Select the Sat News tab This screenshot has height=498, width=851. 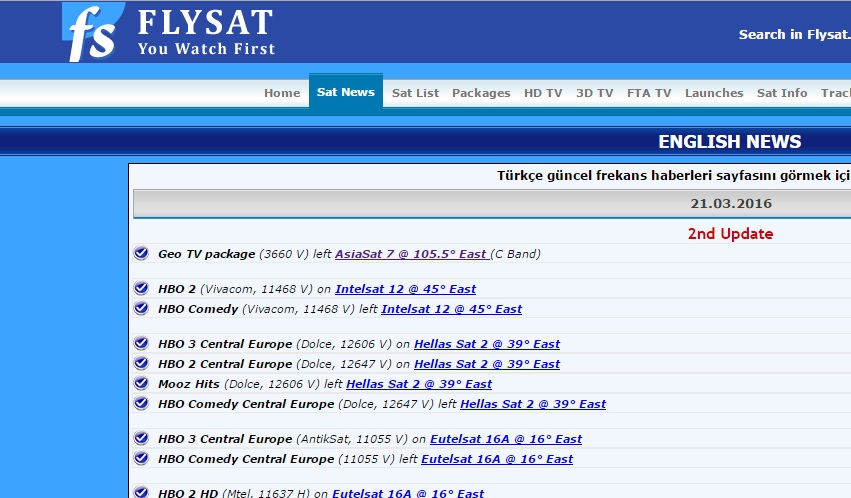pos(346,92)
